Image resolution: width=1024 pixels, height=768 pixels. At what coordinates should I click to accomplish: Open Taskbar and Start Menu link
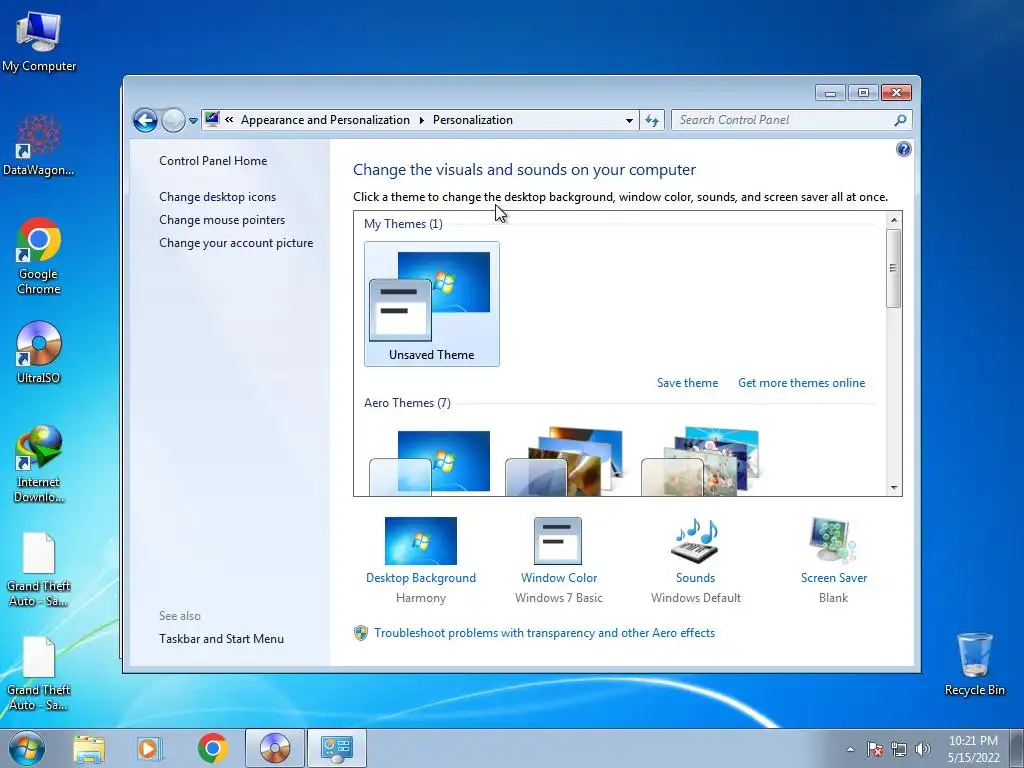pos(221,639)
